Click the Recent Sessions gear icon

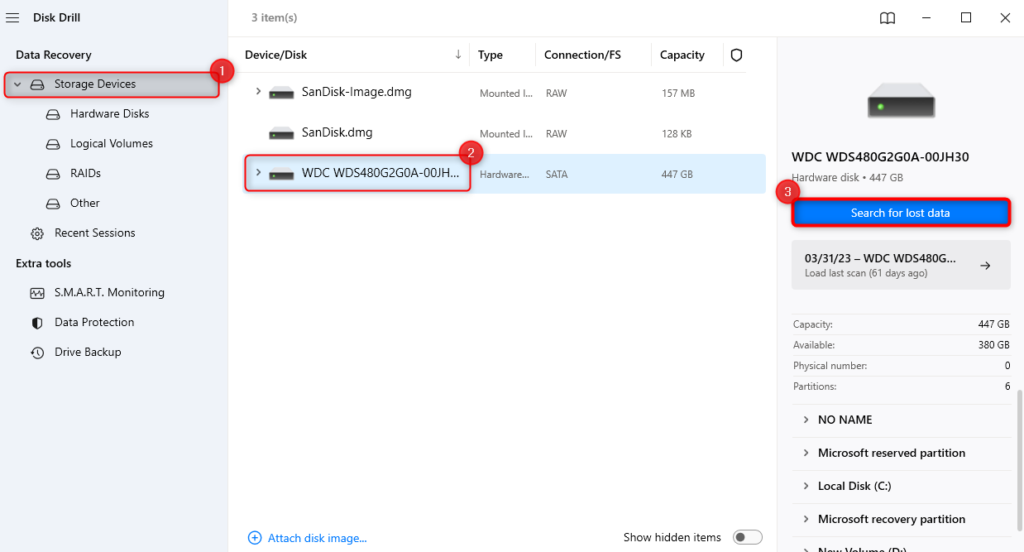pyautogui.click(x=37, y=233)
